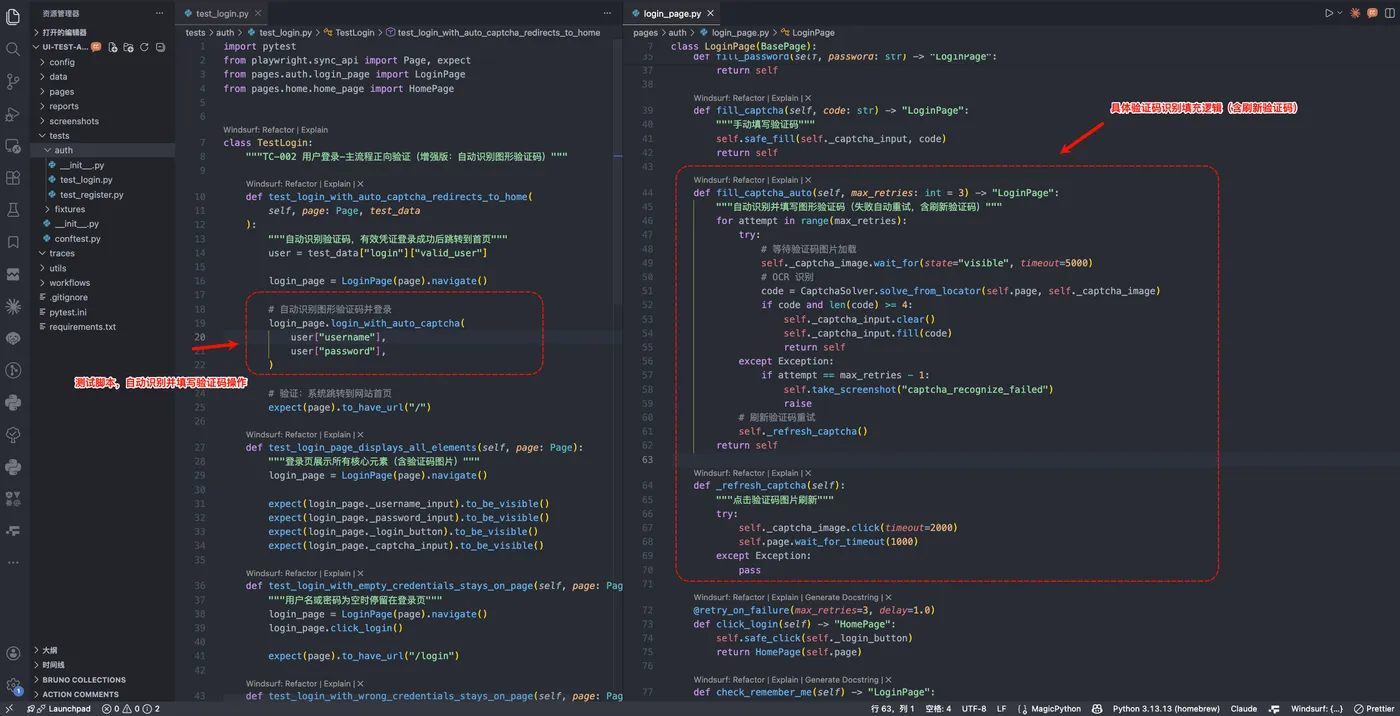Collapse the auth folder
The width and height of the screenshot is (1400, 716).
pyautogui.click(x=102, y=150)
